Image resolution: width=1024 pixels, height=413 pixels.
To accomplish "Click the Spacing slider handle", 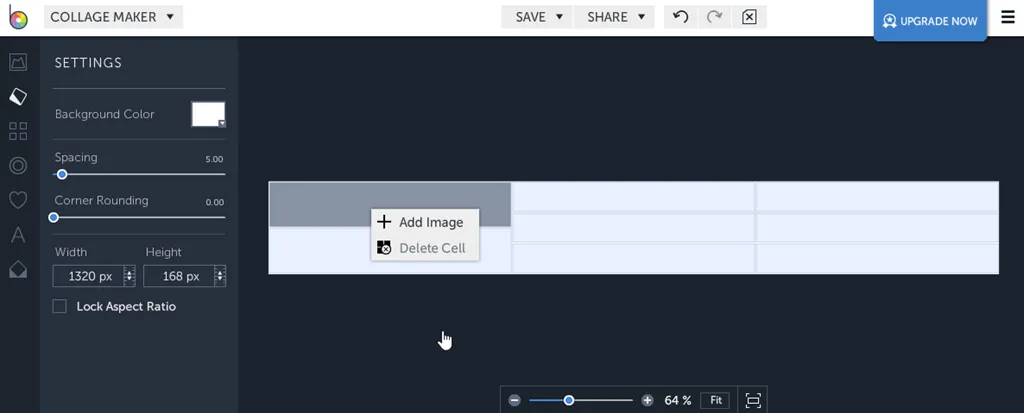I will point(62,174).
